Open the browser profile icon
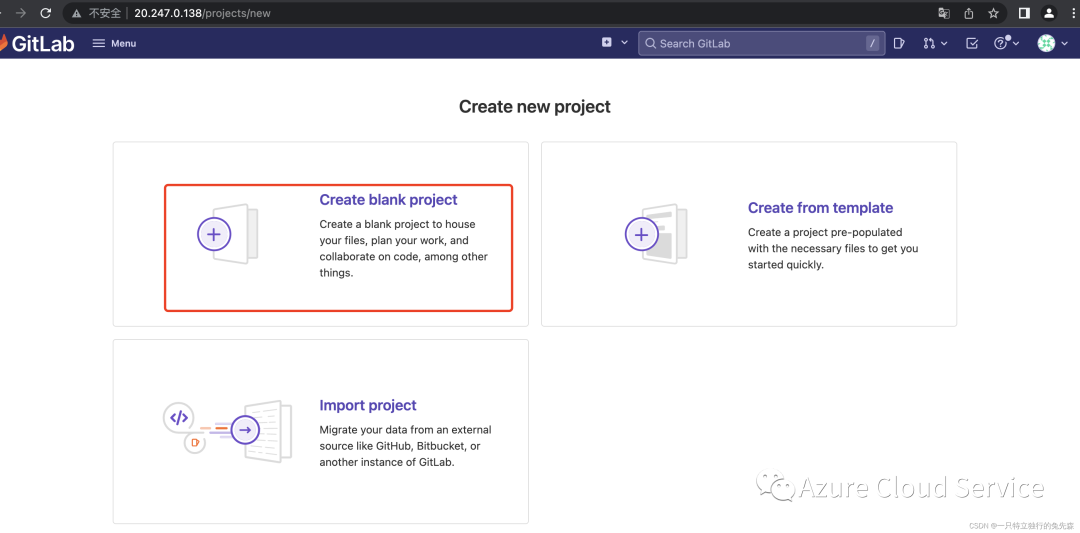The image size is (1080, 533). [1049, 13]
